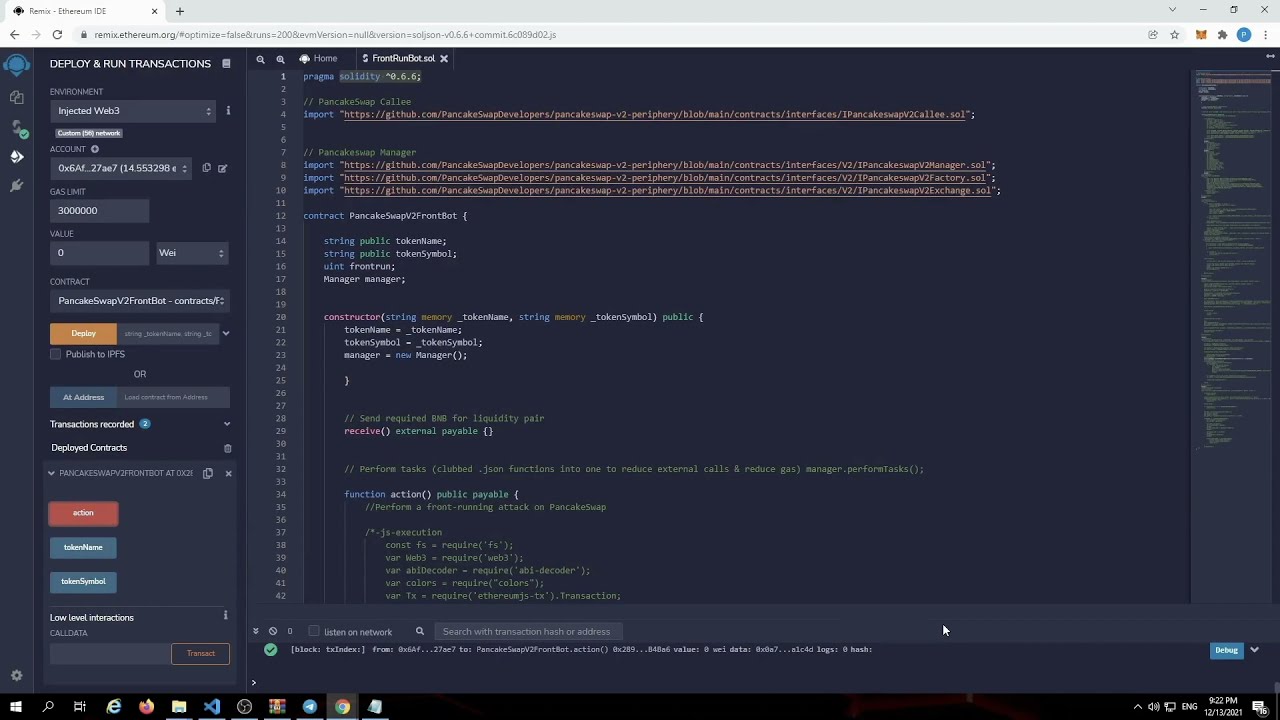Open Deploy & Run Transactions sidebar icon
1280x720 pixels.
pyautogui.click(x=16, y=156)
